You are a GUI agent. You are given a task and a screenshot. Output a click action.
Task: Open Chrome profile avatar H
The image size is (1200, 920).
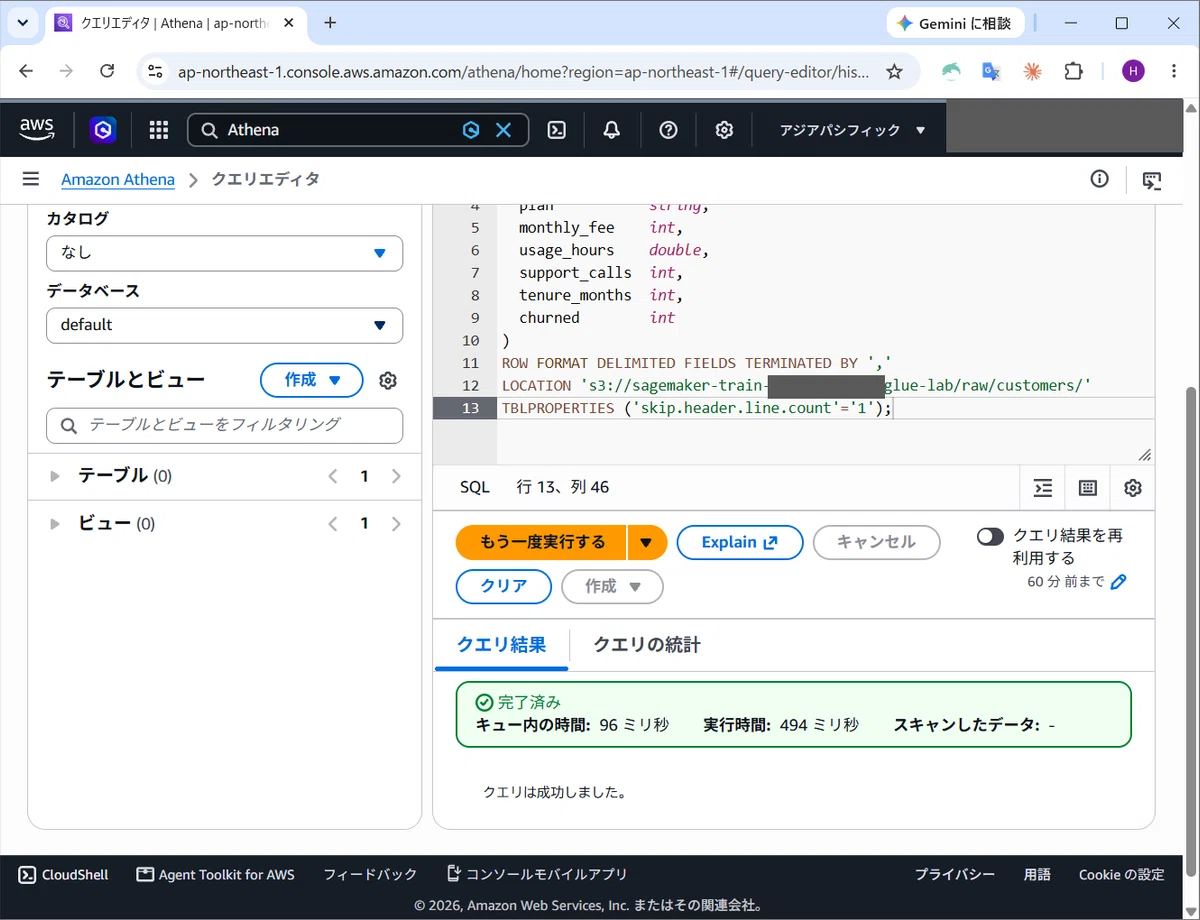click(1133, 71)
